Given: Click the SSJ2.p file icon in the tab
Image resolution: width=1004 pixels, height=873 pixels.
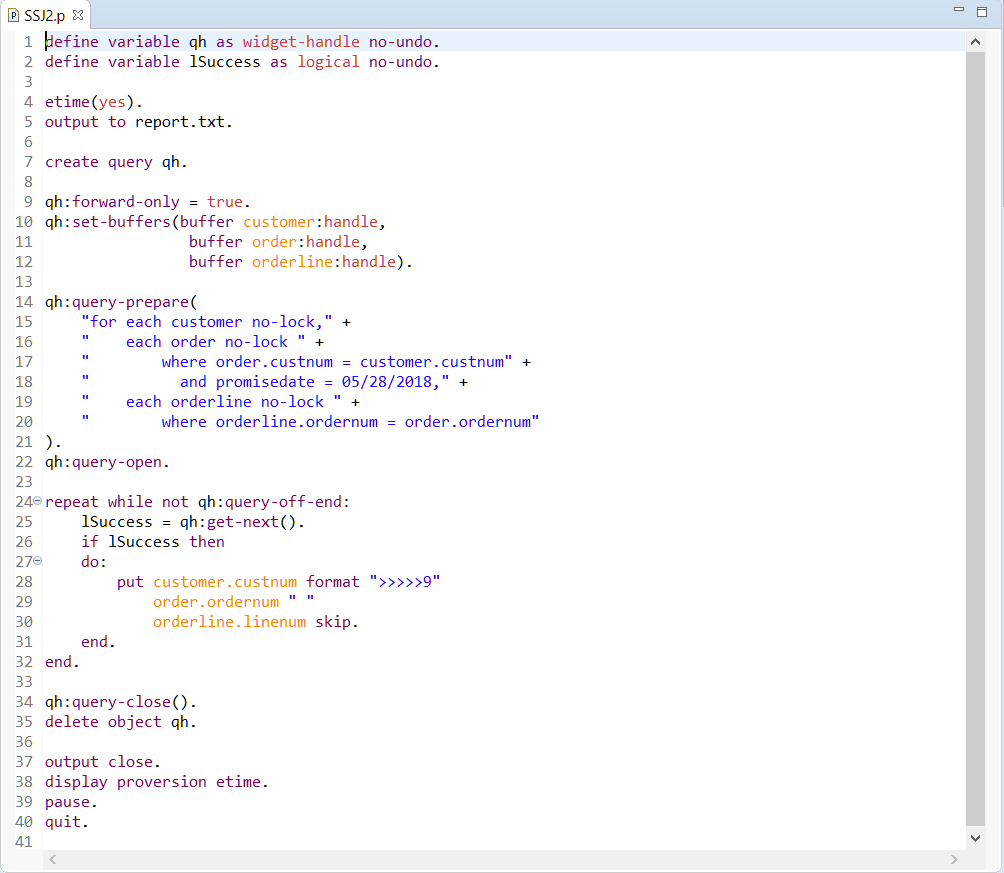Looking at the screenshot, I should (x=13, y=16).
